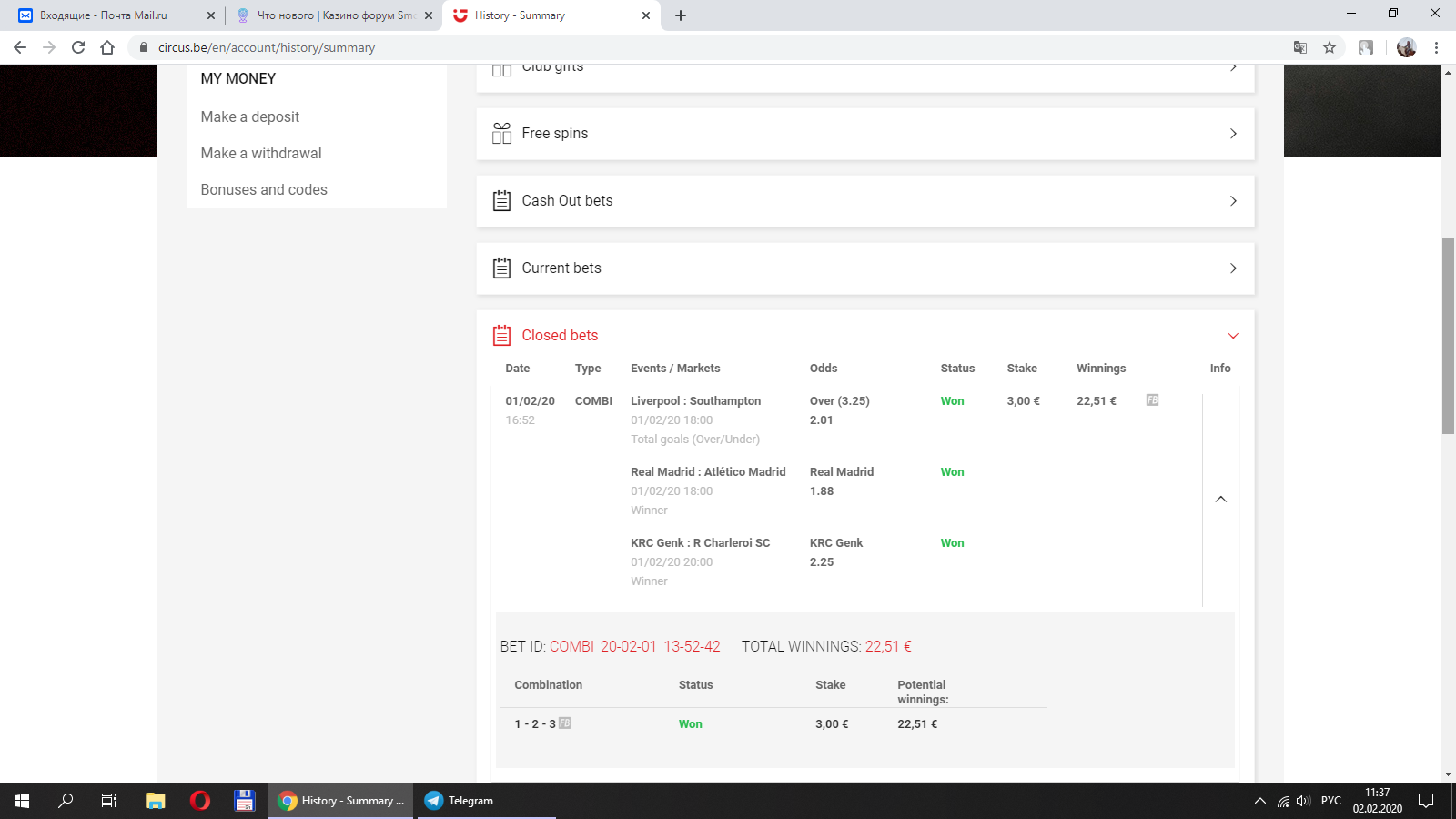Click the KRC Genk : R Charleroi SC event
Viewport: 1456px width, 819px height.
[700, 542]
